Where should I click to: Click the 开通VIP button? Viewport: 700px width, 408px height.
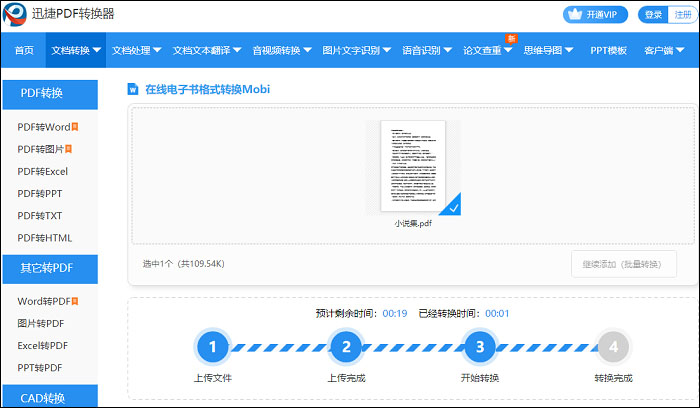pos(595,15)
